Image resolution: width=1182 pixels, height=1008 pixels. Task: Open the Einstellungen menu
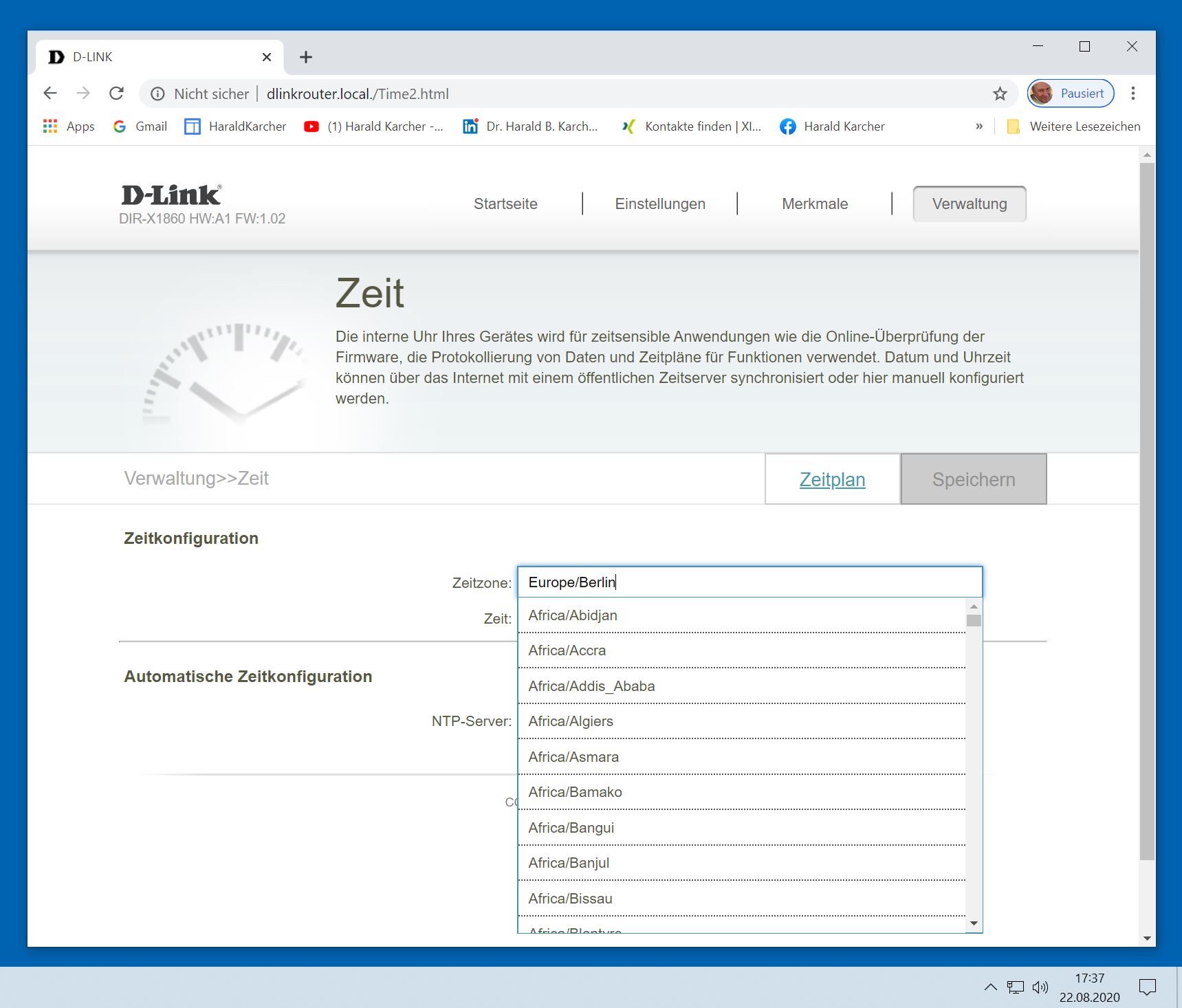coord(659,204)
